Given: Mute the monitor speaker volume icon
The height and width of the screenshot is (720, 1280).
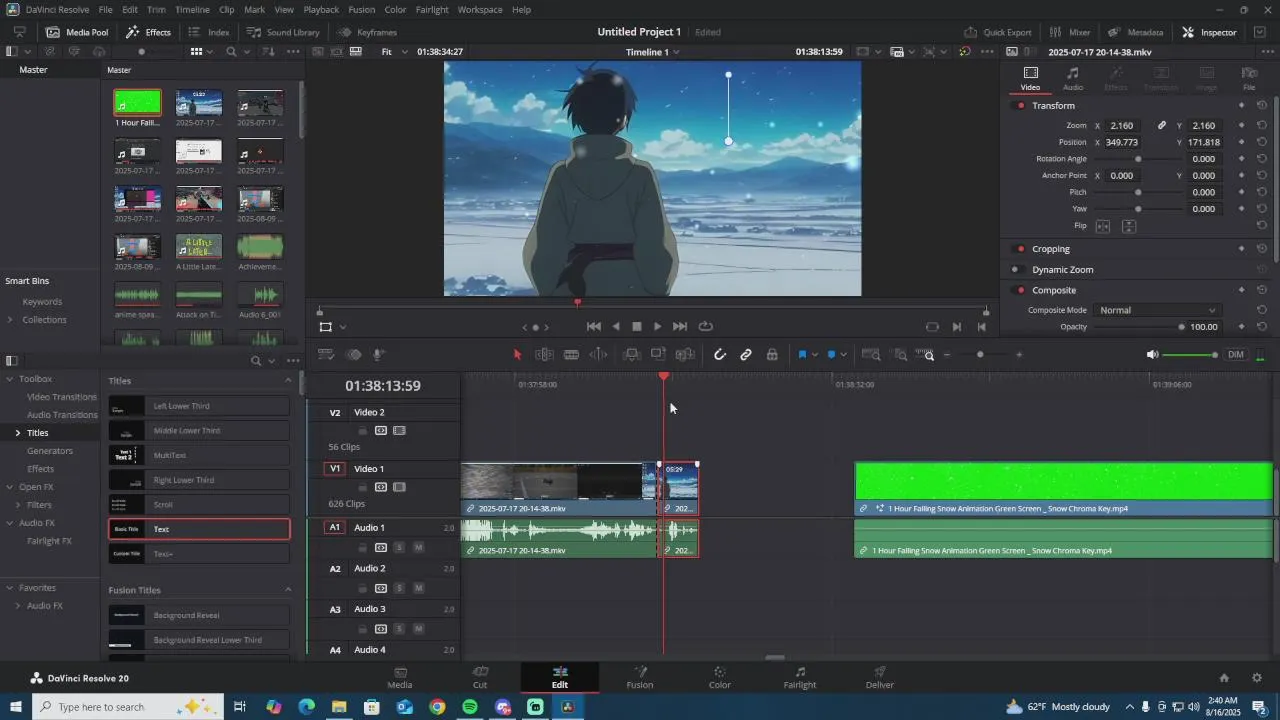Looking at the screenshot, I should coord(1152,355).
